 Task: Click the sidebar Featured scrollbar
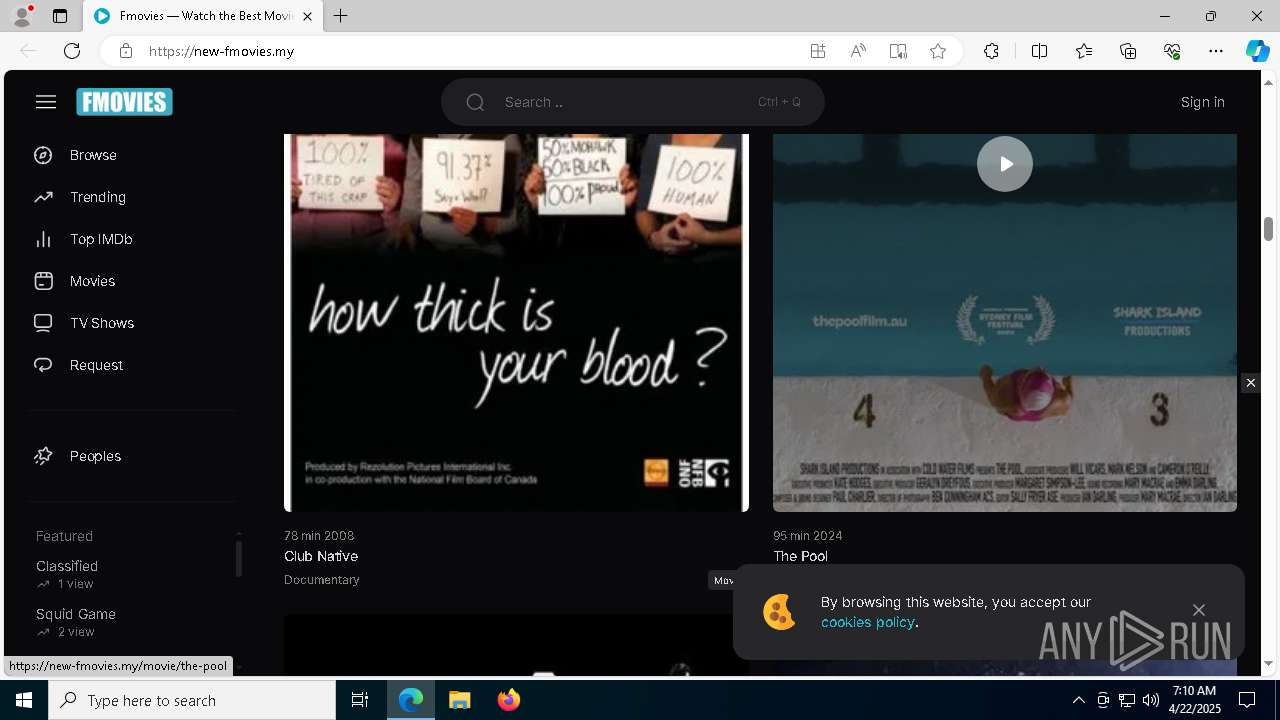(x=239, y=559)
